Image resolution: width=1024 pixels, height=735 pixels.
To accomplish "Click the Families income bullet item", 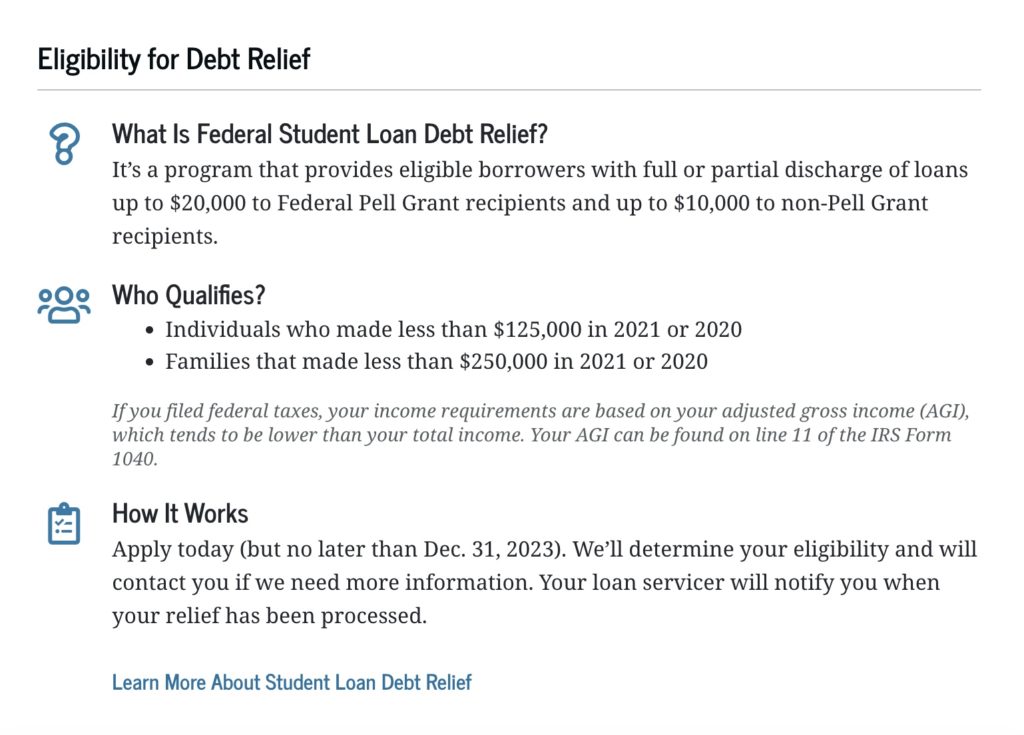I will (x=436, y=361).
